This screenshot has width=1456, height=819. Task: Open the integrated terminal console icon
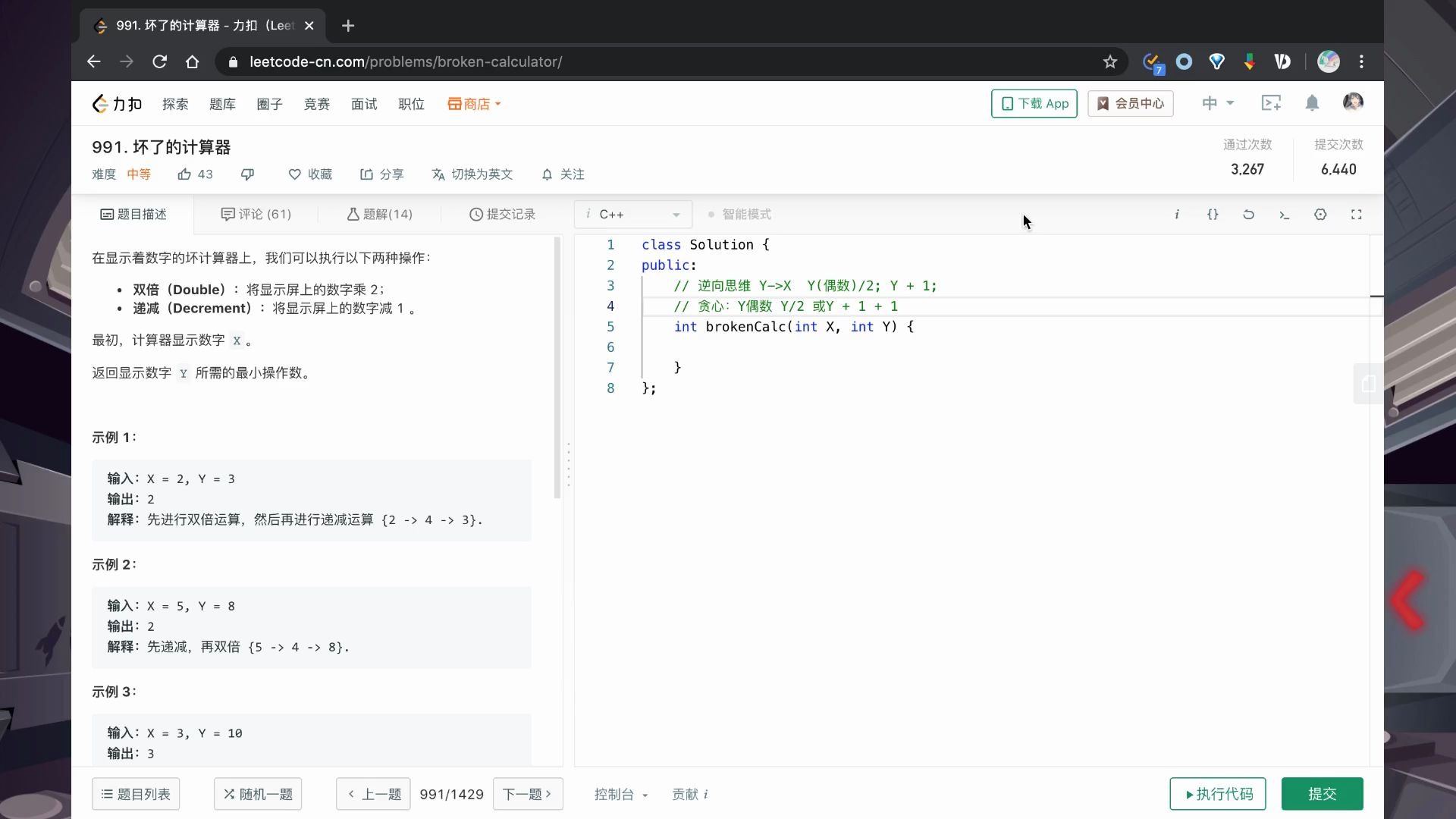(1285, 215)
